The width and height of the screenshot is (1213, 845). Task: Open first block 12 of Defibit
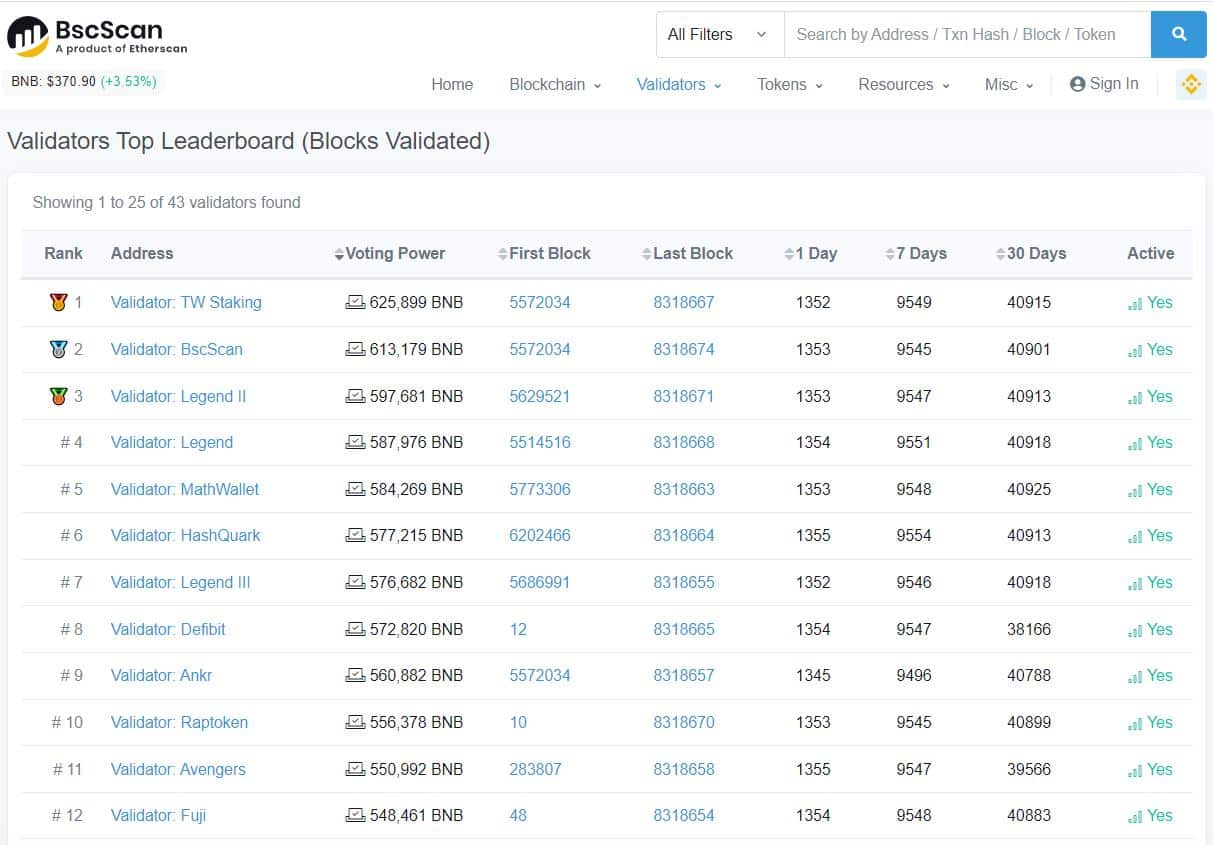[518, 629]
